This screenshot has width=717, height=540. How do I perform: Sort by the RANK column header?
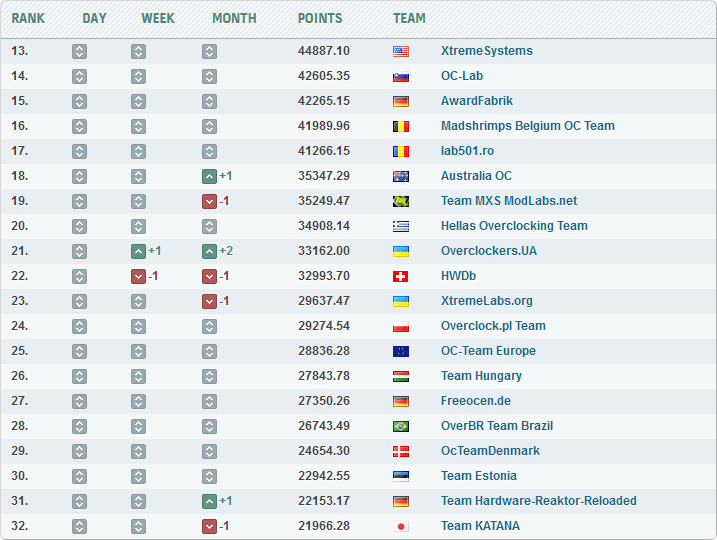pyautogui.click(x=28, y=18)
